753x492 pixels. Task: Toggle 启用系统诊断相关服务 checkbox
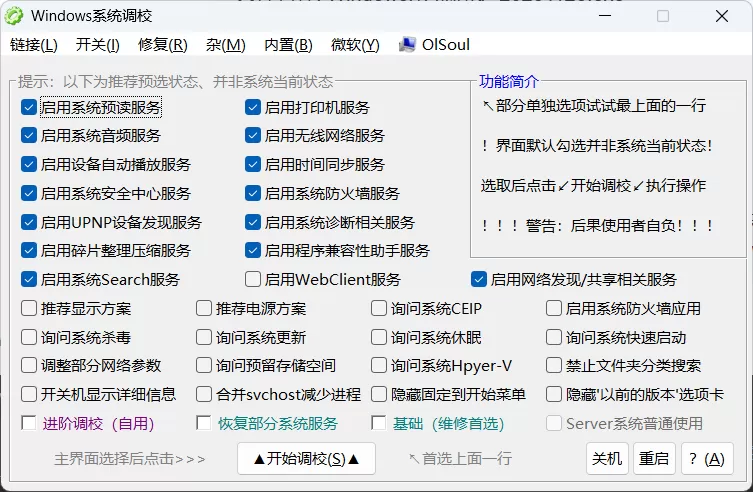pos(253,222)
